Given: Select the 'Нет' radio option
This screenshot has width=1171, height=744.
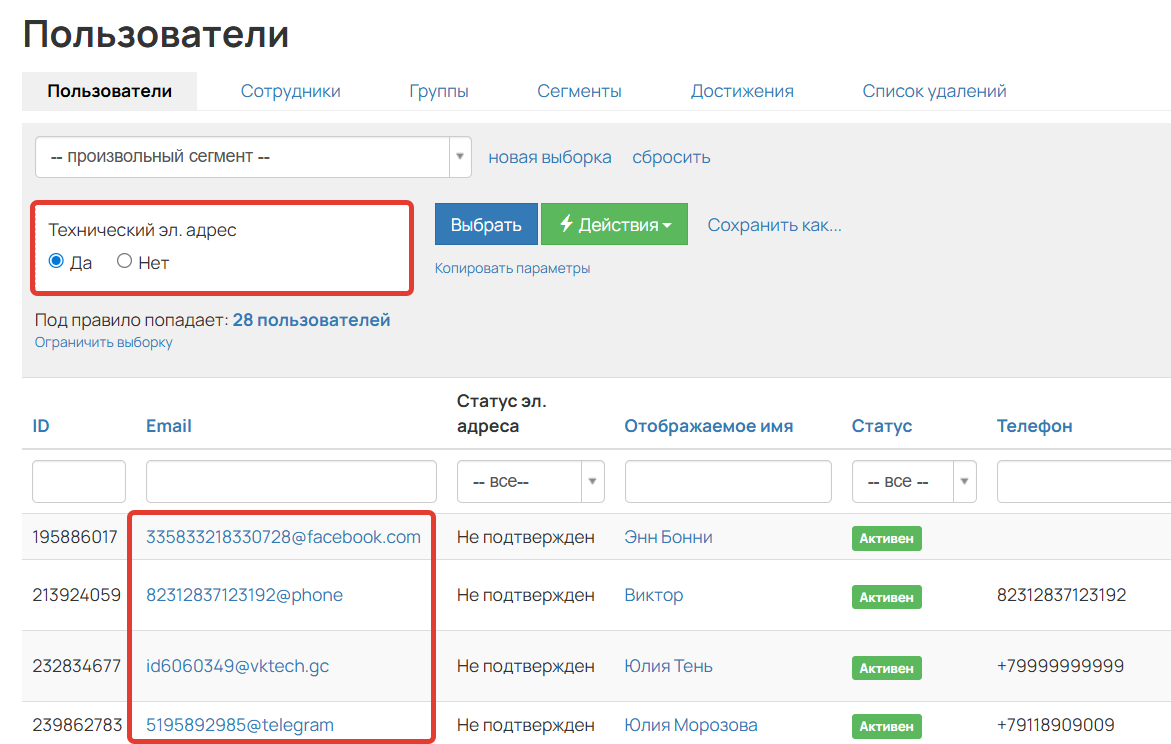Looking at the screenshot, I should [x=125, y=262].
